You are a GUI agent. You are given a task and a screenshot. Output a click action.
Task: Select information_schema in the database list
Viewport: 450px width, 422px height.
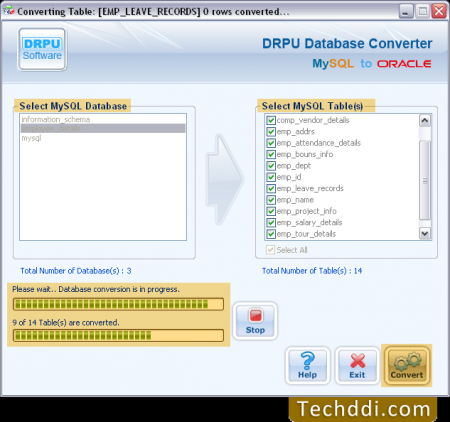tap(103, 119)
